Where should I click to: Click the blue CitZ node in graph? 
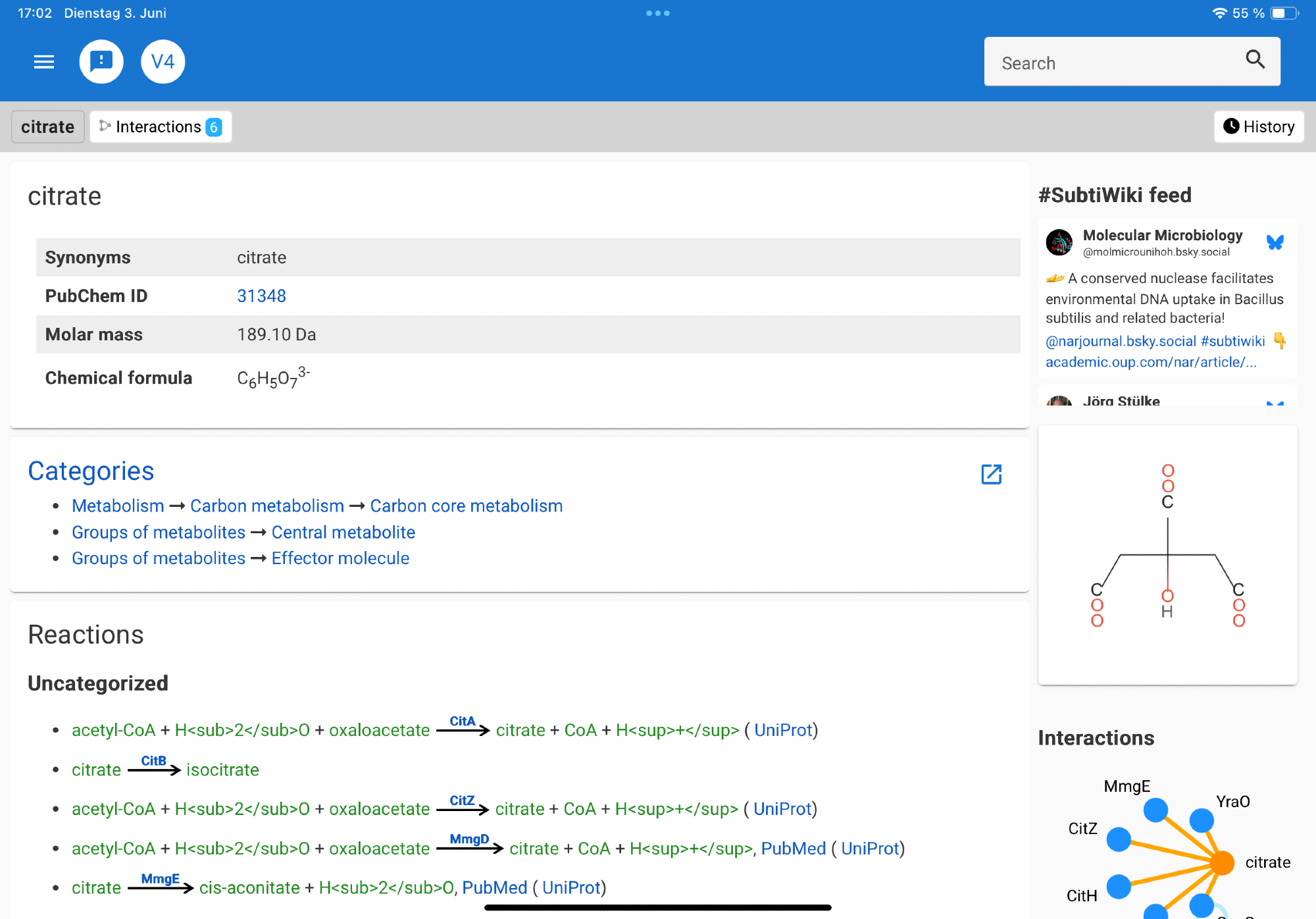(1119, 839)
